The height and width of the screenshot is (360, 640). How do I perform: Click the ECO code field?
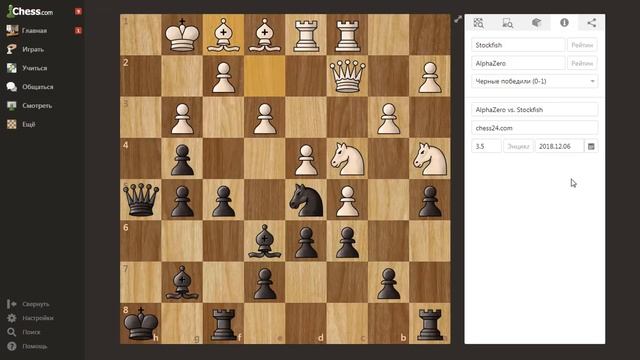pyautogui.click(x=518, y=147)
